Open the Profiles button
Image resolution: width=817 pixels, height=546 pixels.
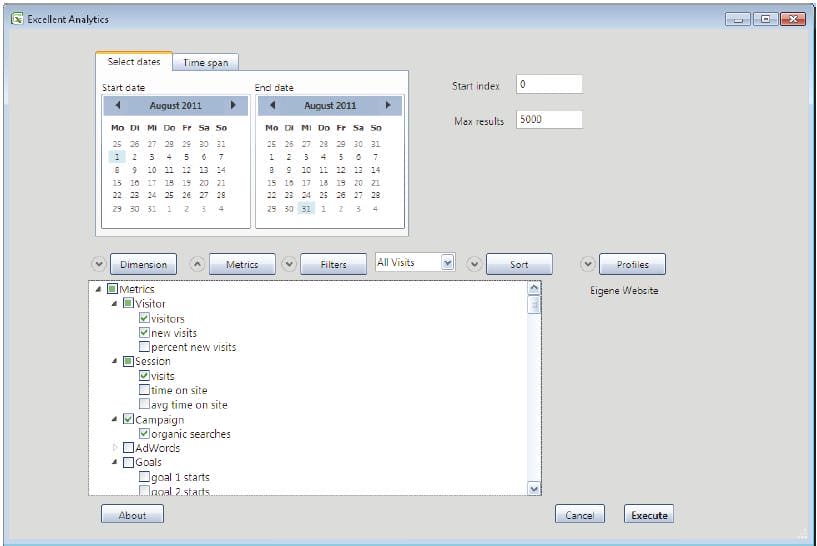(x=633, y=264)
